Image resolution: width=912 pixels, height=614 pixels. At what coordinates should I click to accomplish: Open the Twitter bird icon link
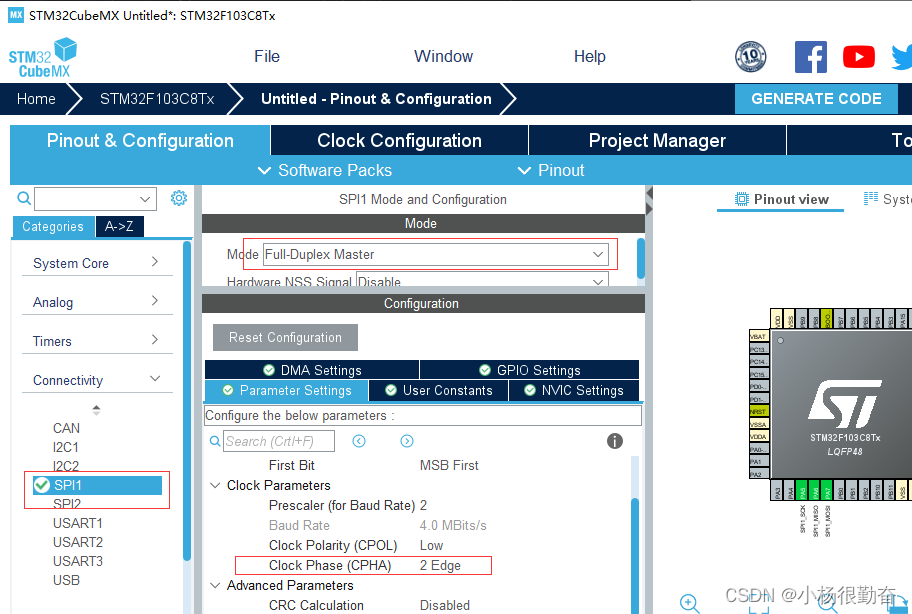[902, 57]
